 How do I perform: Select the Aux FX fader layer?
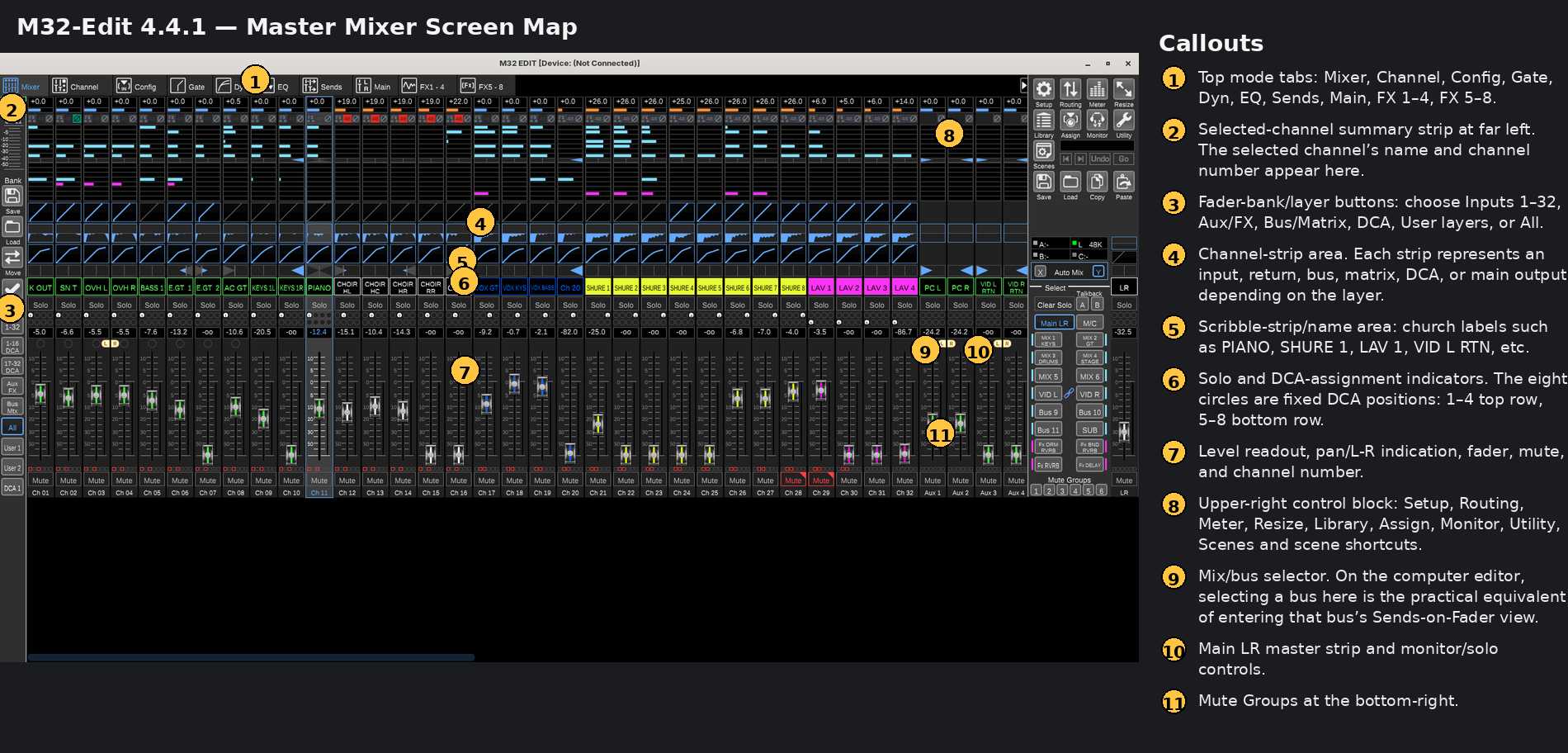click(12, 386)
